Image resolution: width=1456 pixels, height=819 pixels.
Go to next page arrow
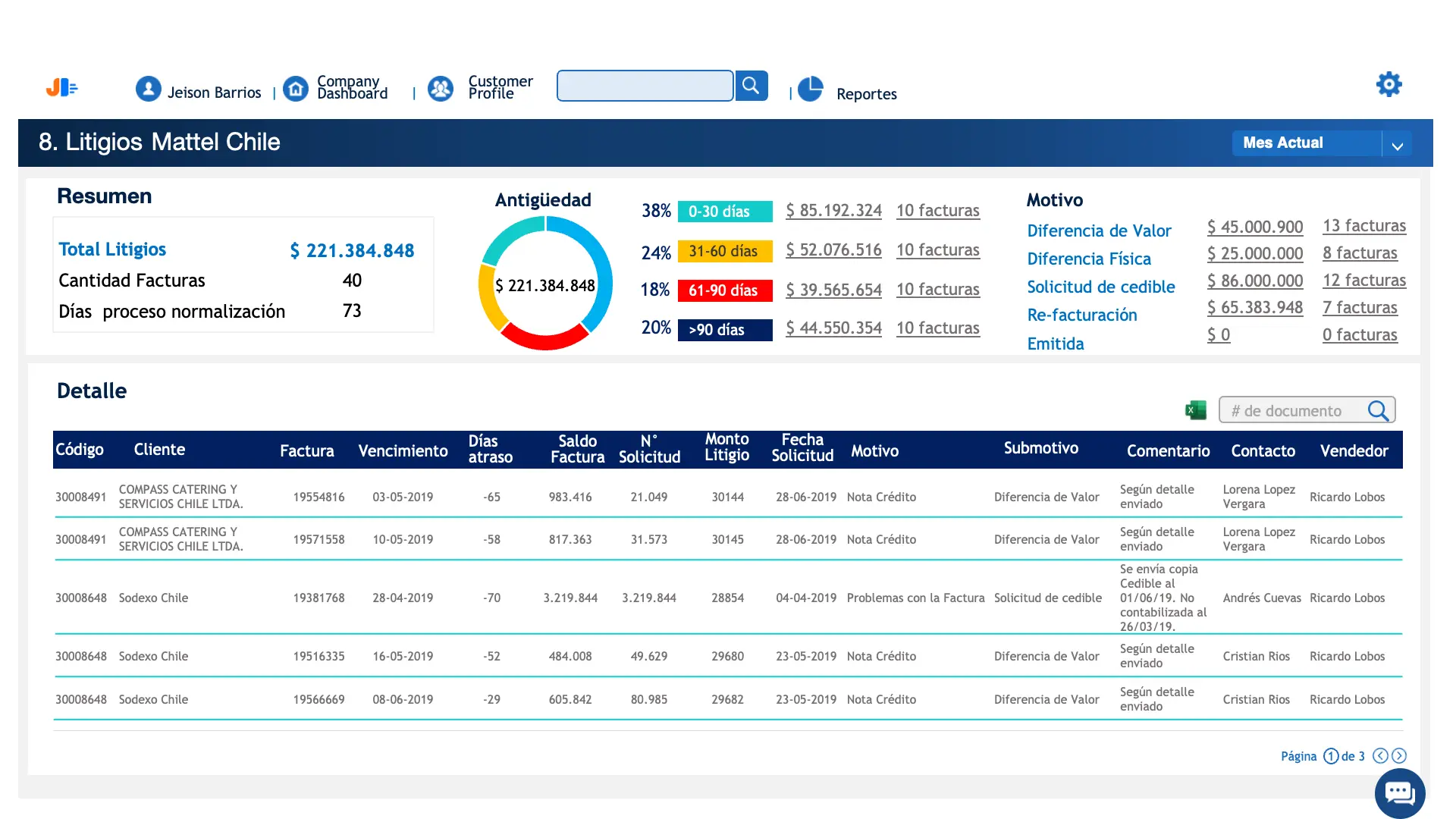[1399, 756]
